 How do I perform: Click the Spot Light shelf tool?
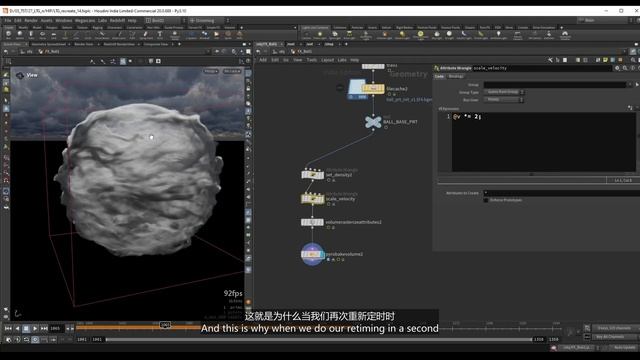click(x=335, y=35)
